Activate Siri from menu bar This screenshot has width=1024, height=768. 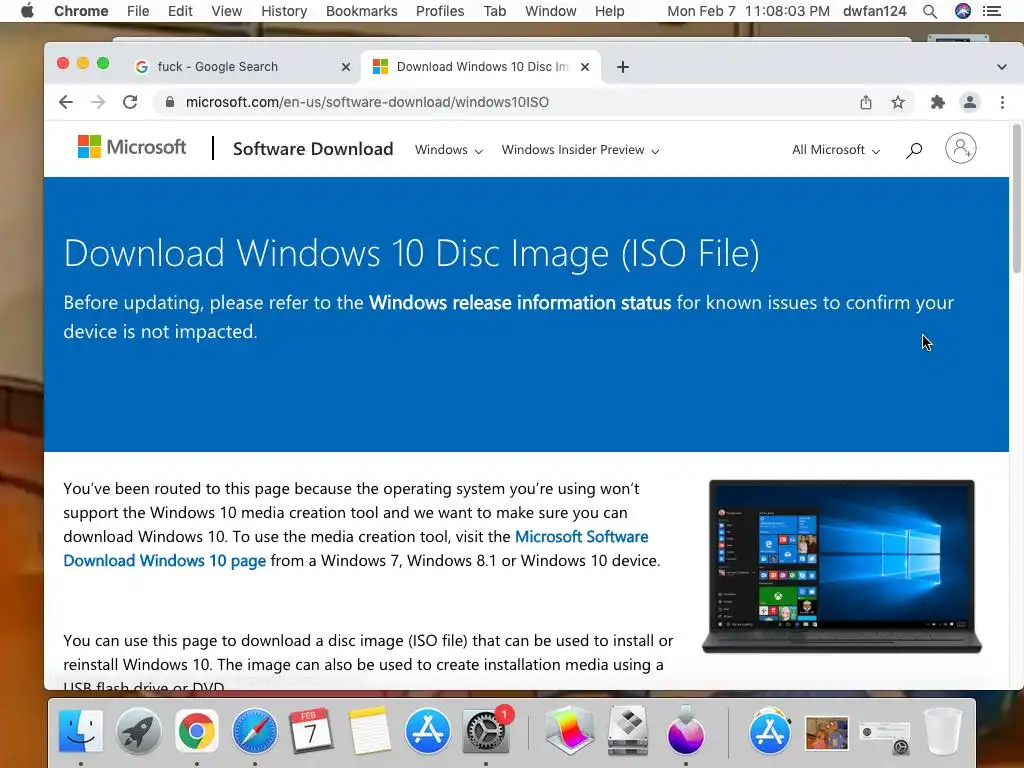[x=963, y=11]
